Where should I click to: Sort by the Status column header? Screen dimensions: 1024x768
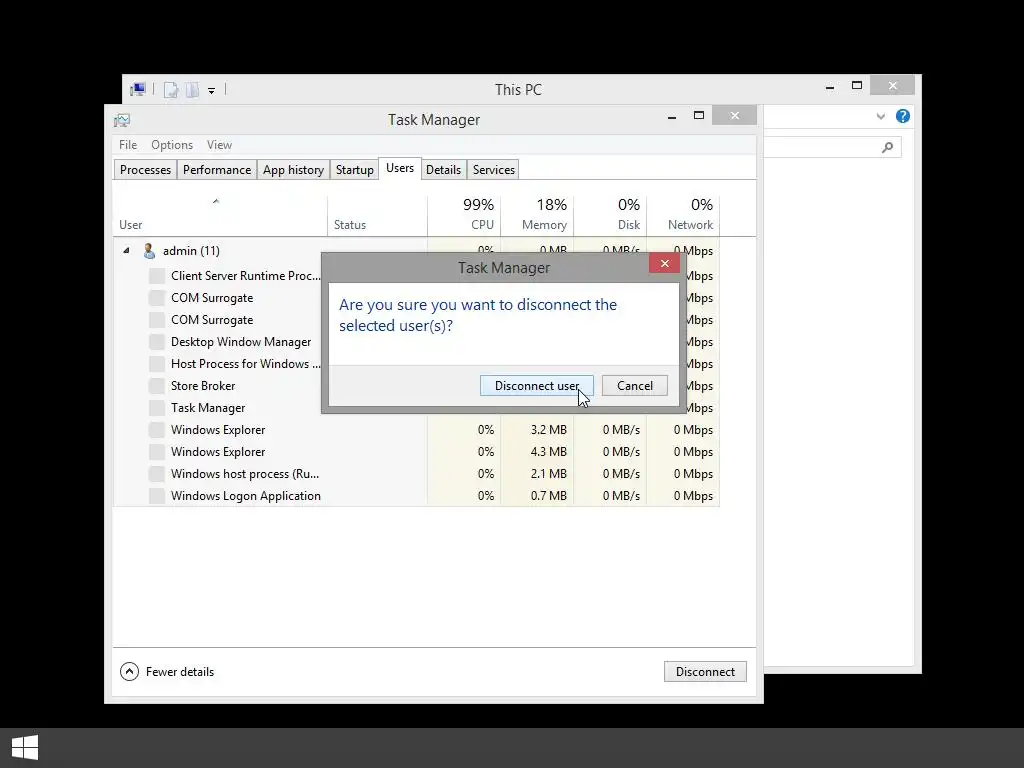(377, 216)
